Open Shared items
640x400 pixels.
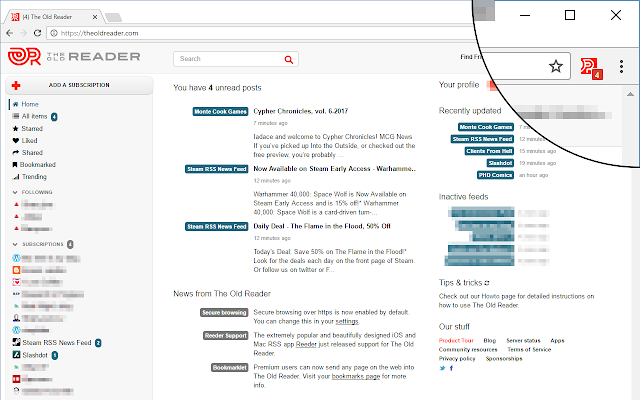coord(28,153)
